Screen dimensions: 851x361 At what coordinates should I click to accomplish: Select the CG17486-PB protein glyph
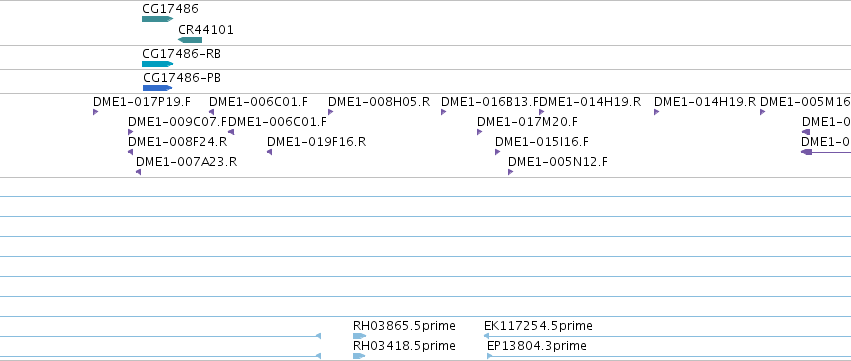pyautogui.click(x=158, y=88)
